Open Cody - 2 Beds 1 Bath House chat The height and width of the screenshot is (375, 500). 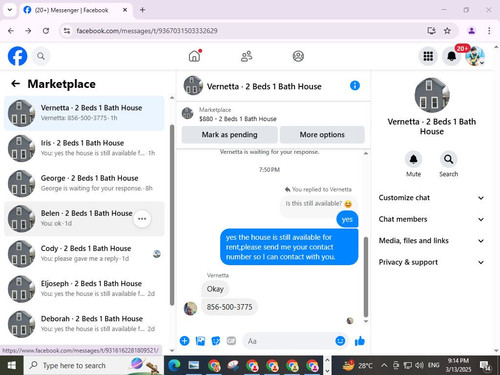tap(84, 254)
